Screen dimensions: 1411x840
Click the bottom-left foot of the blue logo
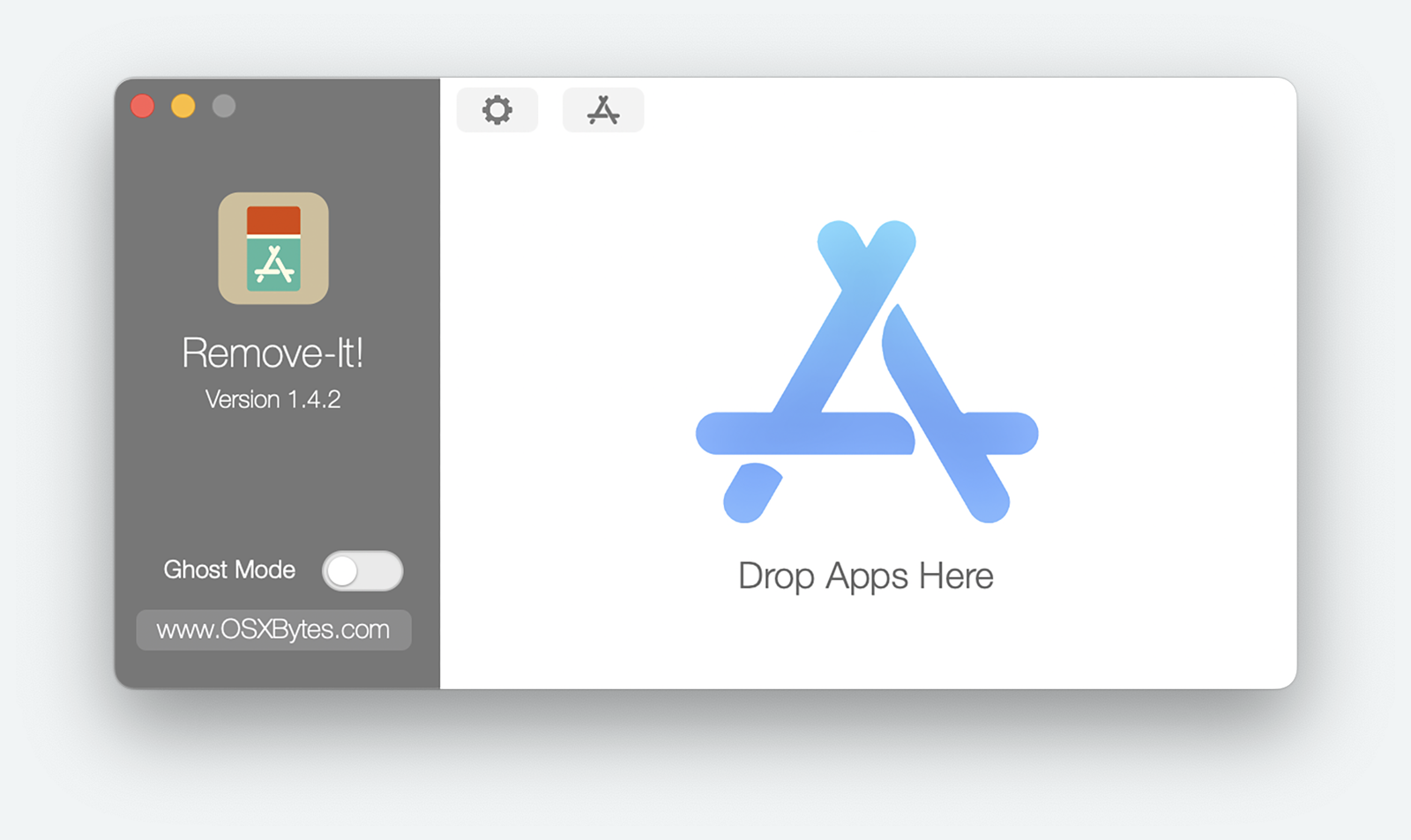750,494
